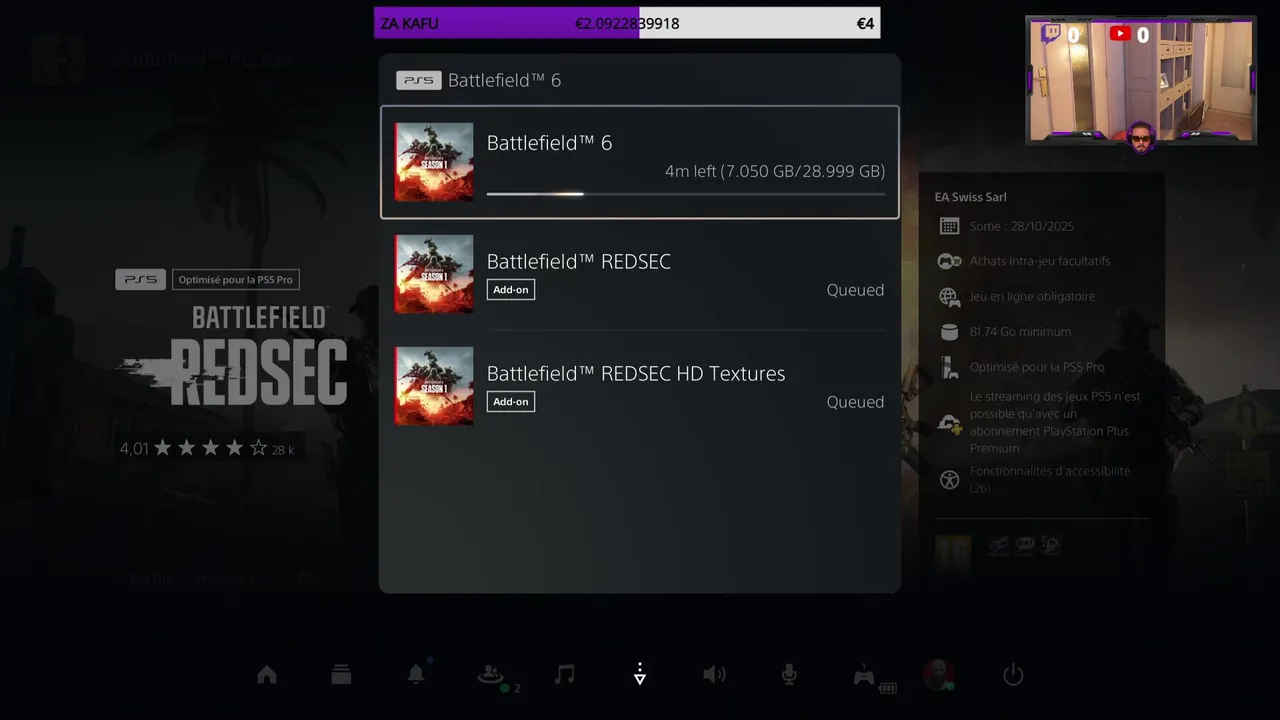Click the Twitch viewer count icon
This screenshot has height=720, width=1280.
[1051, 34]
